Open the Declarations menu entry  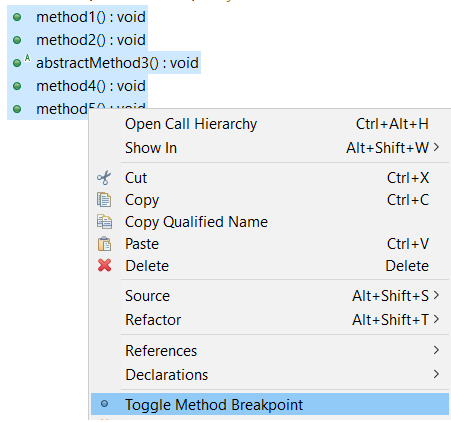coord(270,374)
